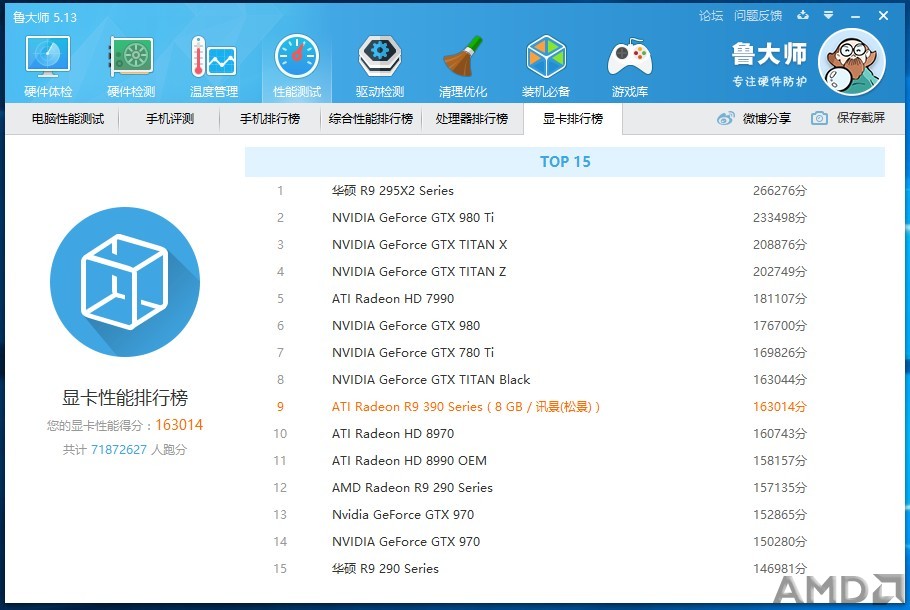This screenshot has width=910, height=610.
Task: Go to 温度管理 temperature management
Action: pos(214,67)
